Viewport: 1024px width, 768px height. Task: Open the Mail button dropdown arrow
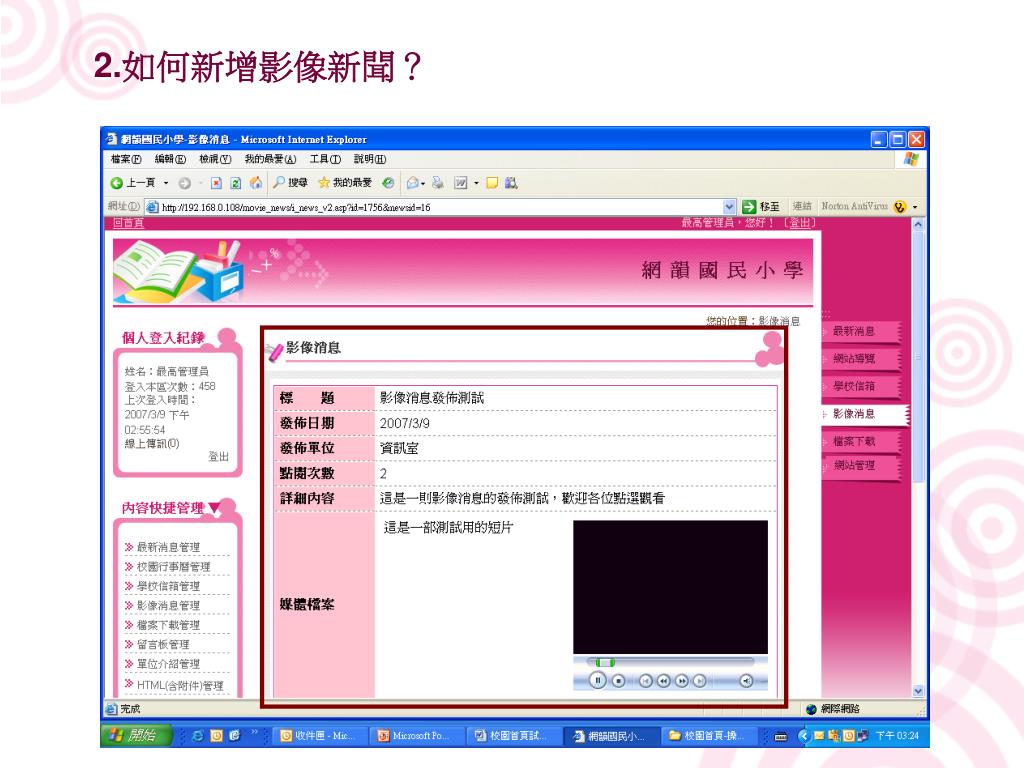point(423,184)
